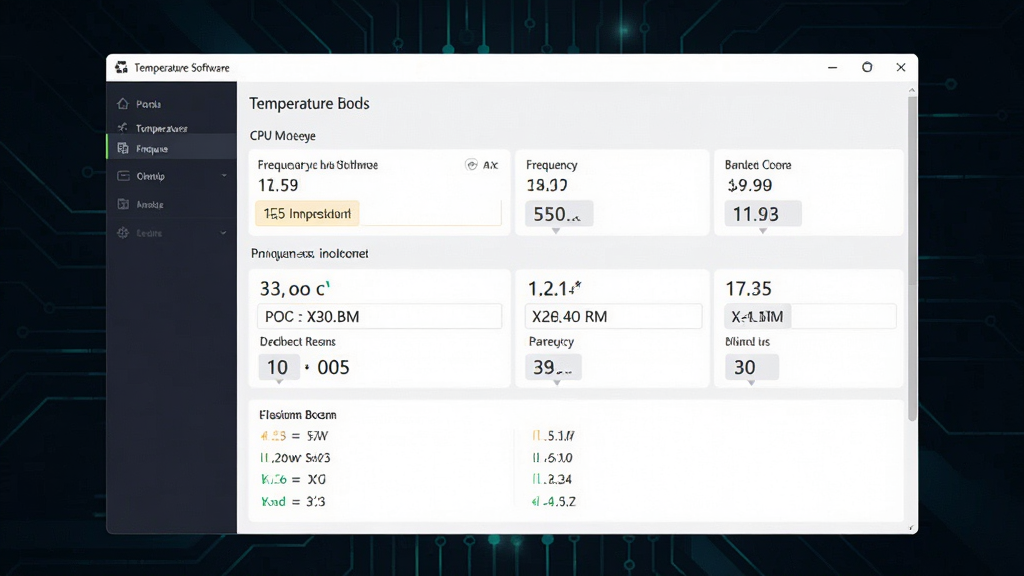Click the '33,oo c' reading
The image size is (1024, 576).
295,289
